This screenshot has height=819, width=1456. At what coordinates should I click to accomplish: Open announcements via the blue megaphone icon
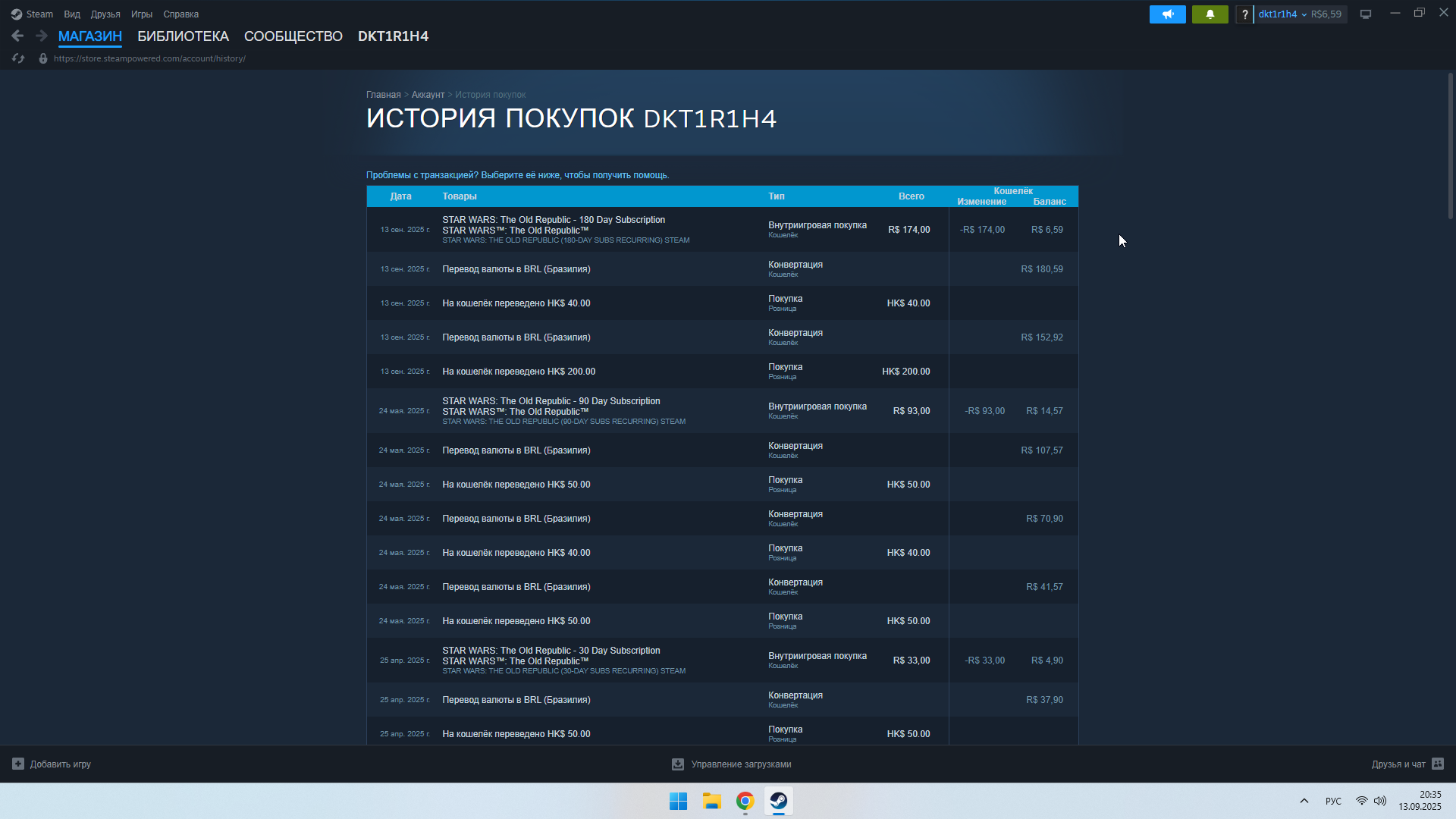1168,14
